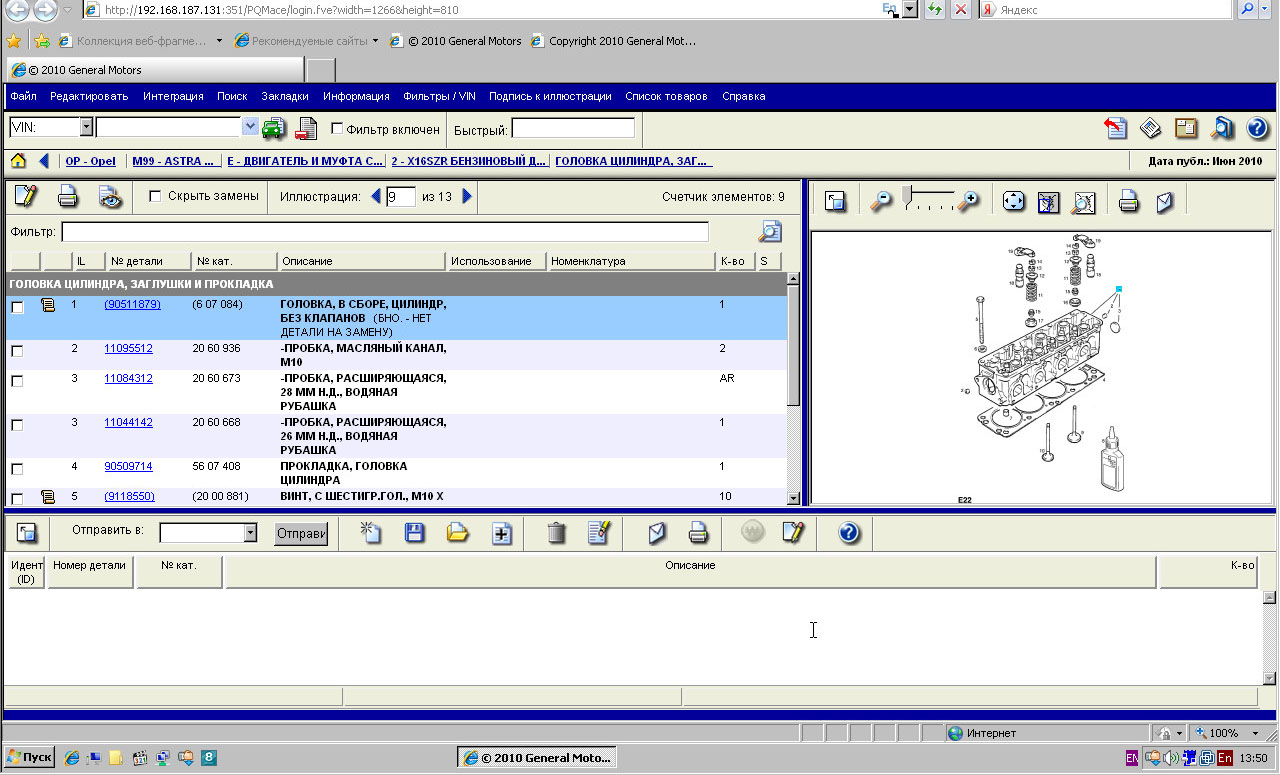Click the printer icon above parts list

[x=68, y=197]
